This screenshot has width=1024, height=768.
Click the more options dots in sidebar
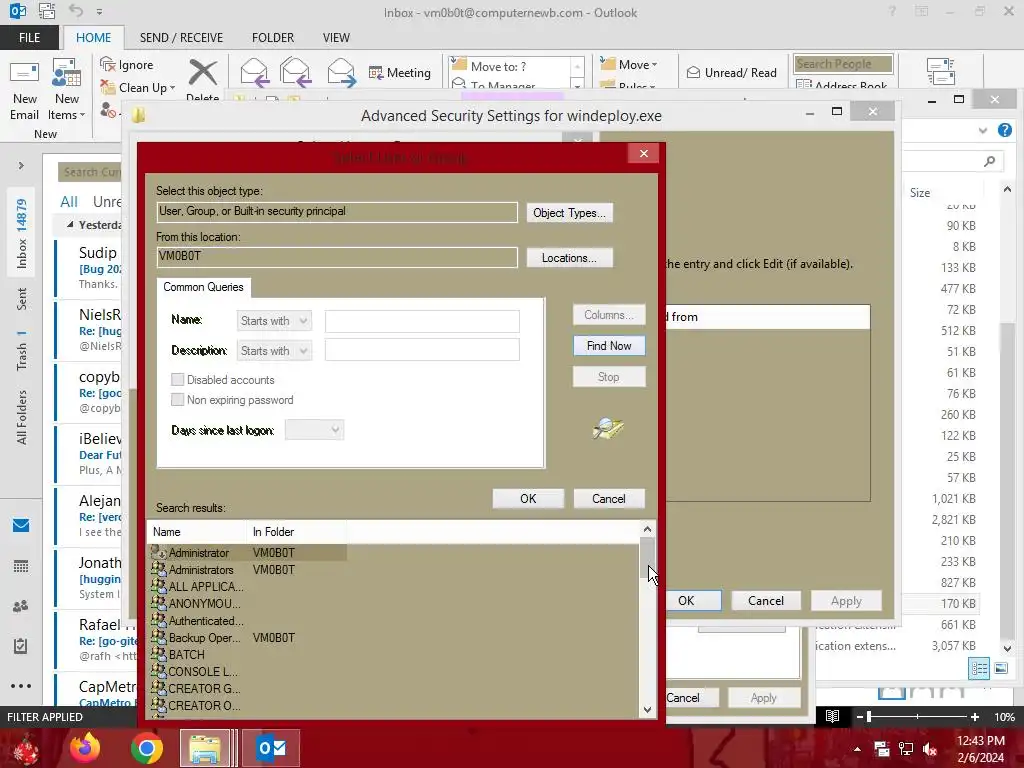click(x=21, y=686)
